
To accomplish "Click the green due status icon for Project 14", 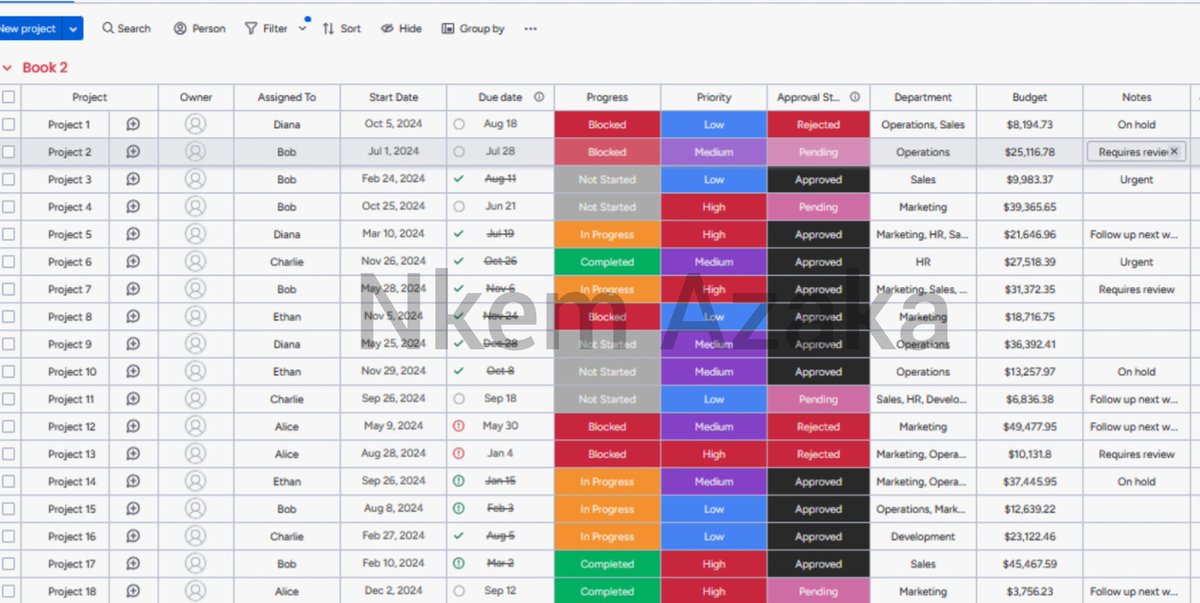I will (459, 480).
